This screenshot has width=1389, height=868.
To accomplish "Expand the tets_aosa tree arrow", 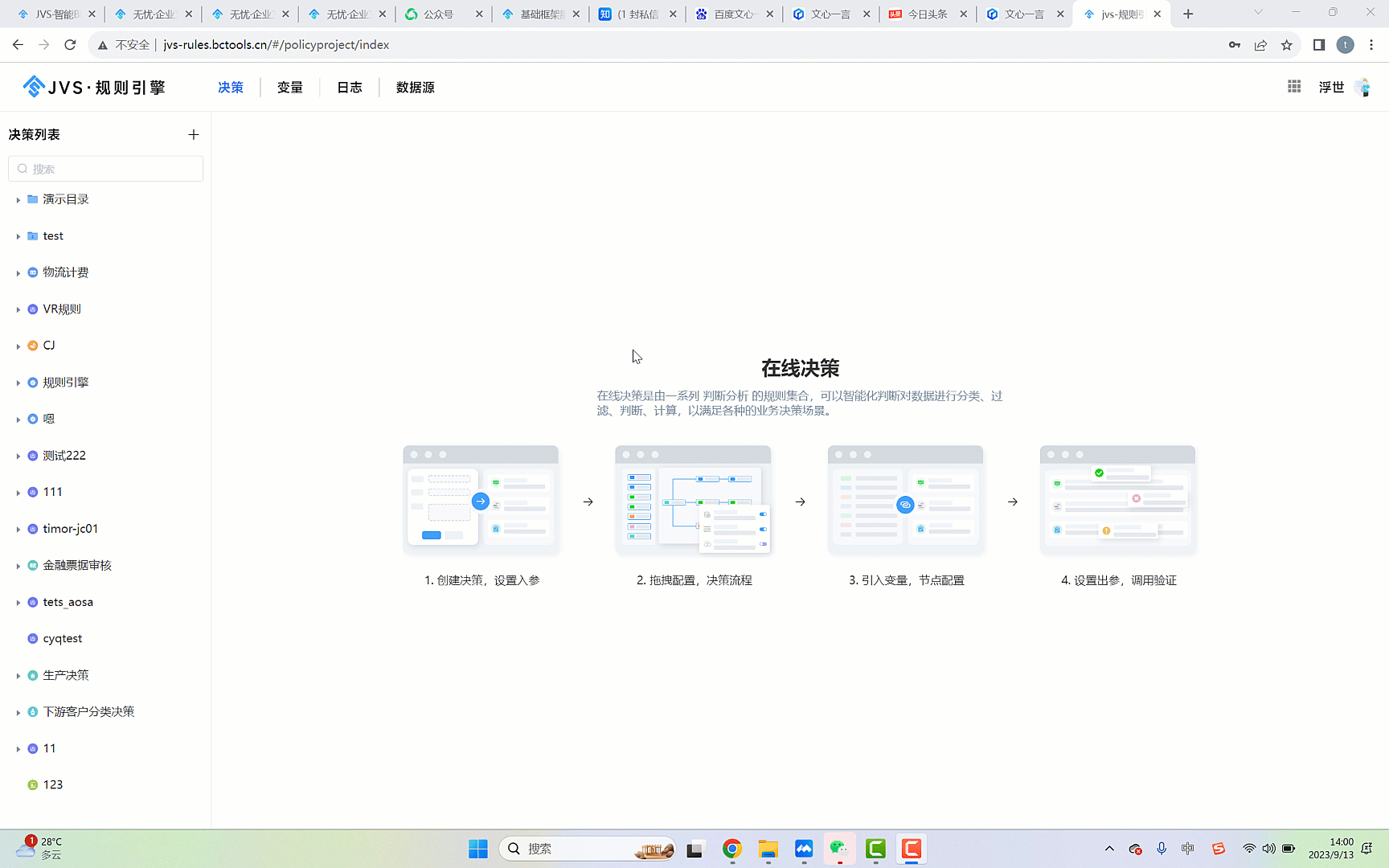I will pos(18,603).
